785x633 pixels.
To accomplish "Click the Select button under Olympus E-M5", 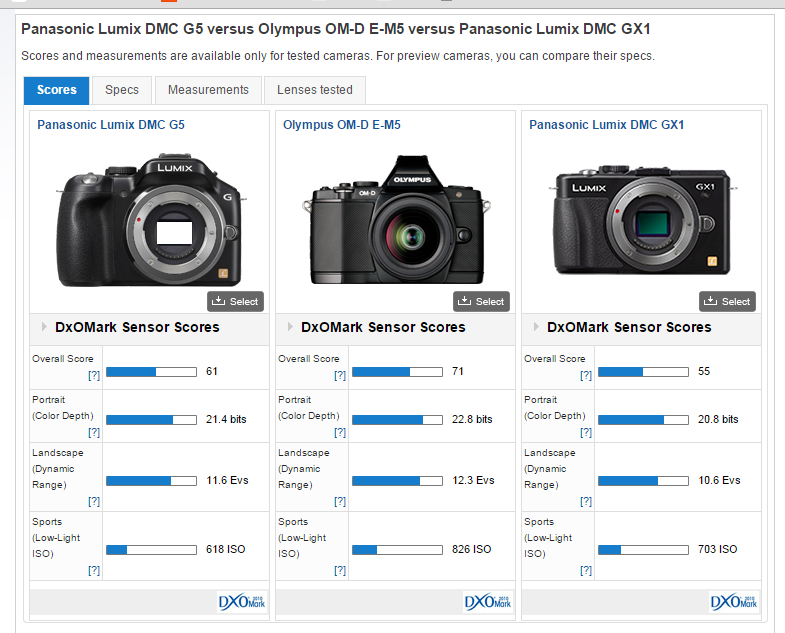I will pos(481,301).
